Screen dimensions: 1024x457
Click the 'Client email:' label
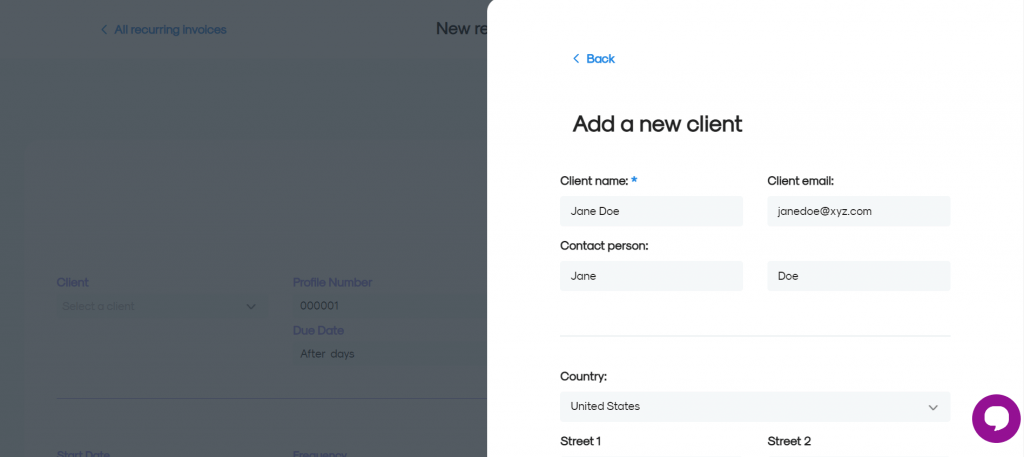click(801, 181)
